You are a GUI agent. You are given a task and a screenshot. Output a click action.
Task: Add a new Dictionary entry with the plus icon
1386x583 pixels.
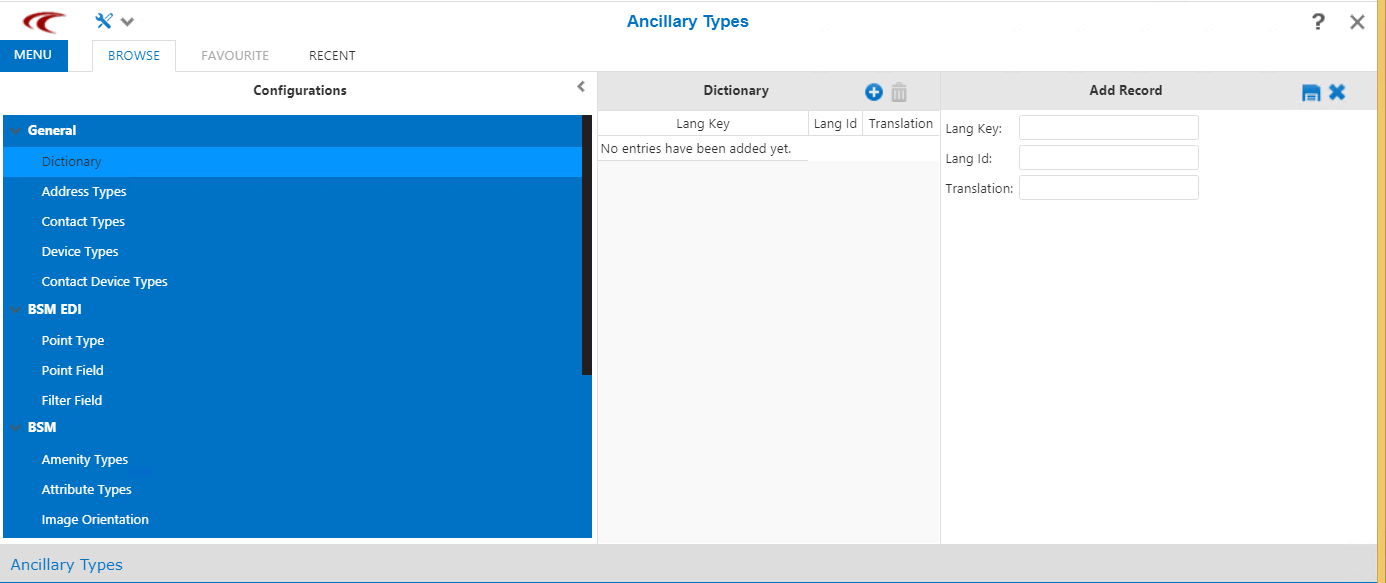[873, 91]
